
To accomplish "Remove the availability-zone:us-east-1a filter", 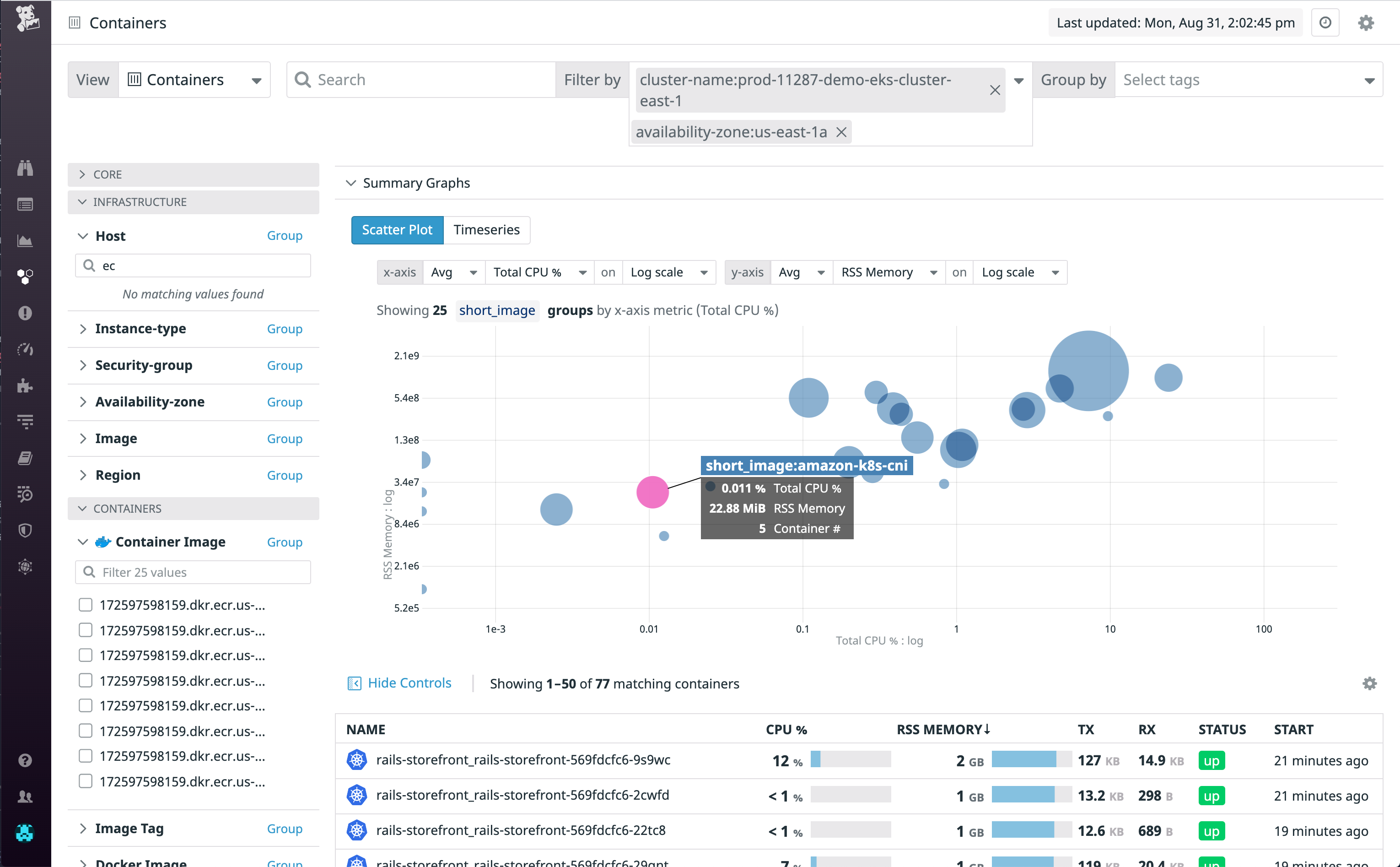I will tap(841, 131).
